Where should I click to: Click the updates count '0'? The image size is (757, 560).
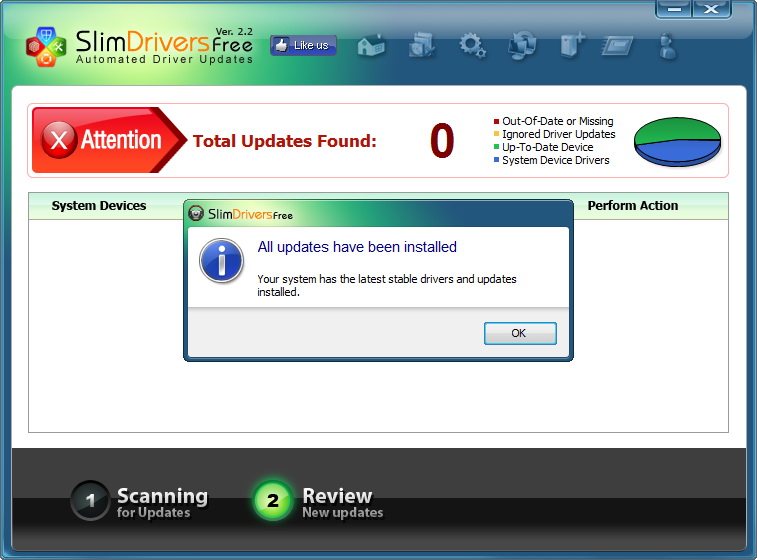click(442, 140)
